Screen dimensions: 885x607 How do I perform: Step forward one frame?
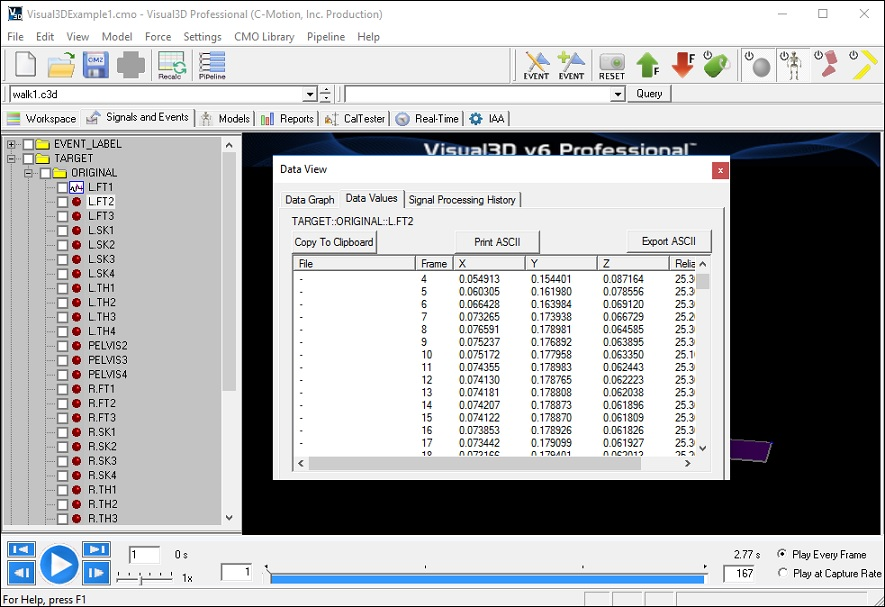[x=97, y=573]
